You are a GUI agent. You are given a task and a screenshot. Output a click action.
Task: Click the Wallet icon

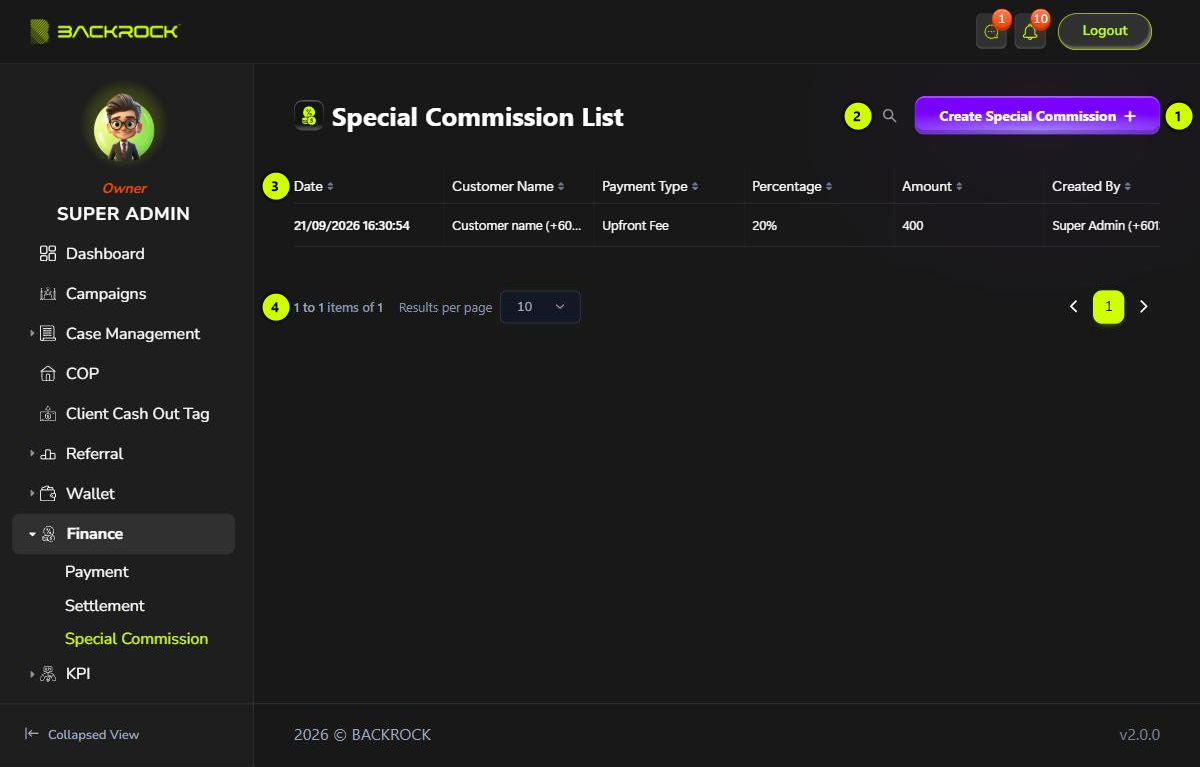pyautogui.click(x=48, y=494)
